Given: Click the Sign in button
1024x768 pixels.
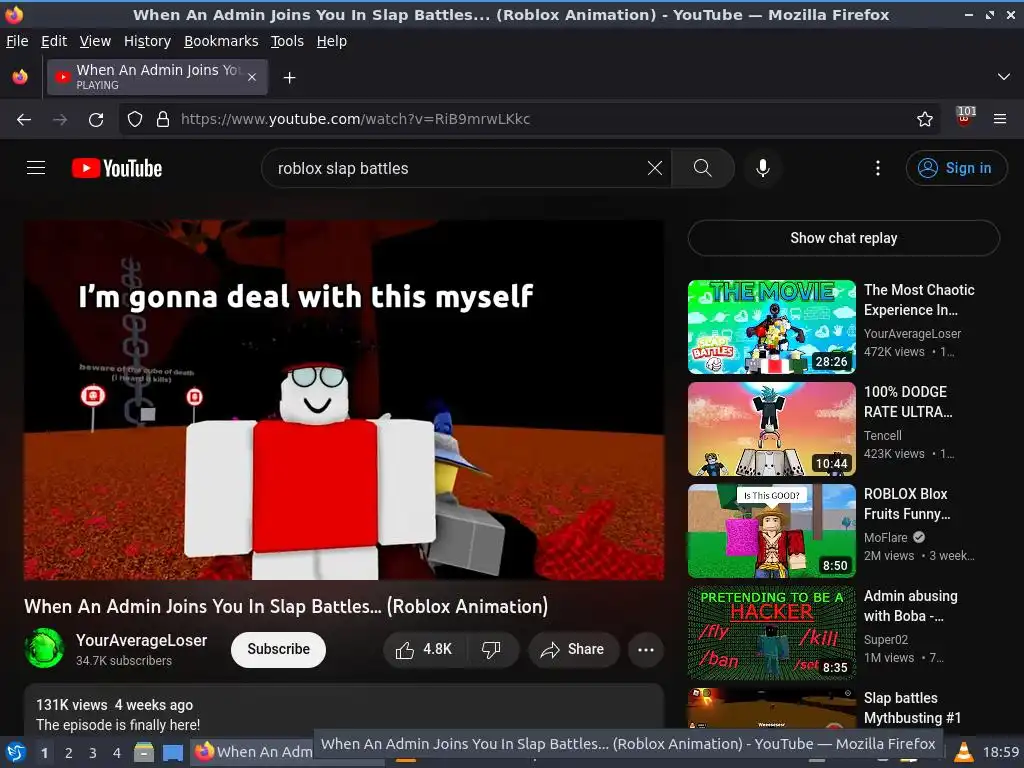Looking at the screenshot, I should 956,168.
